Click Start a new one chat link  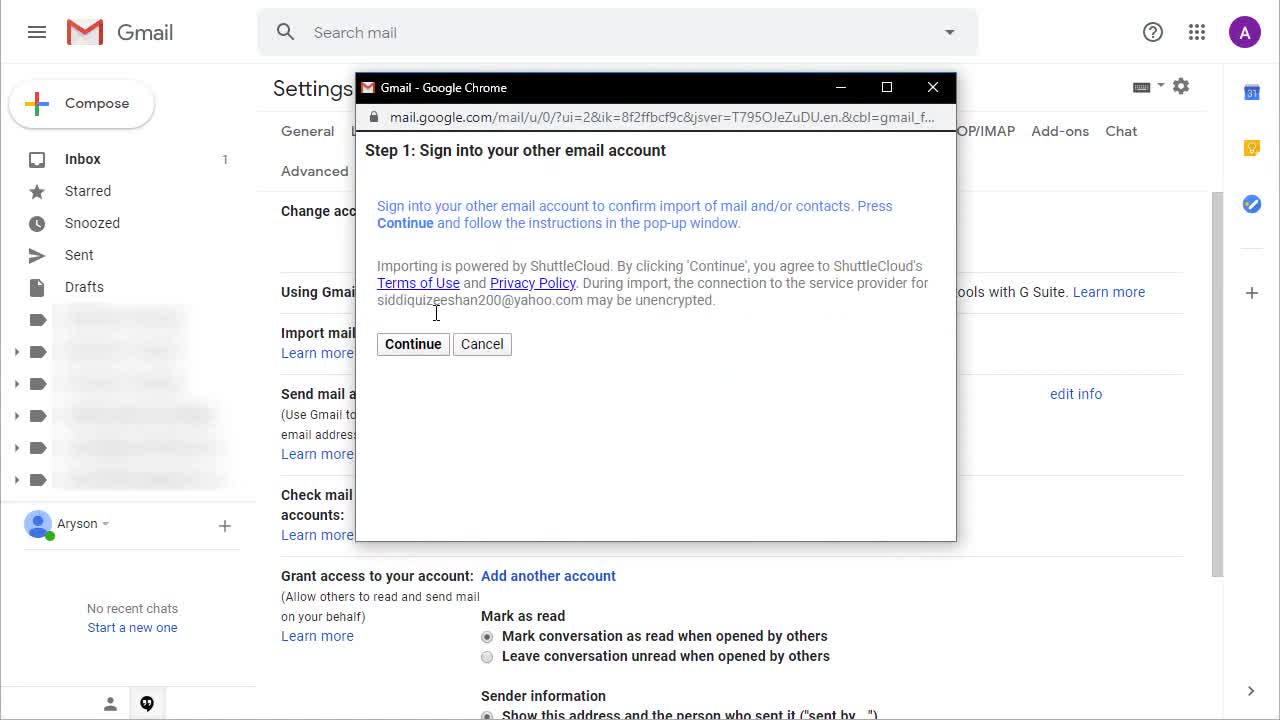132,628
